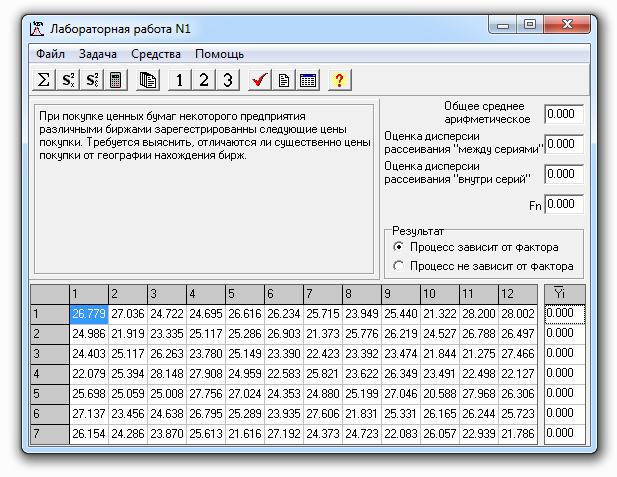Select cell 27.968 in row 5
The height and width of the screenshot is (477, 617).
tap(479, 394)
